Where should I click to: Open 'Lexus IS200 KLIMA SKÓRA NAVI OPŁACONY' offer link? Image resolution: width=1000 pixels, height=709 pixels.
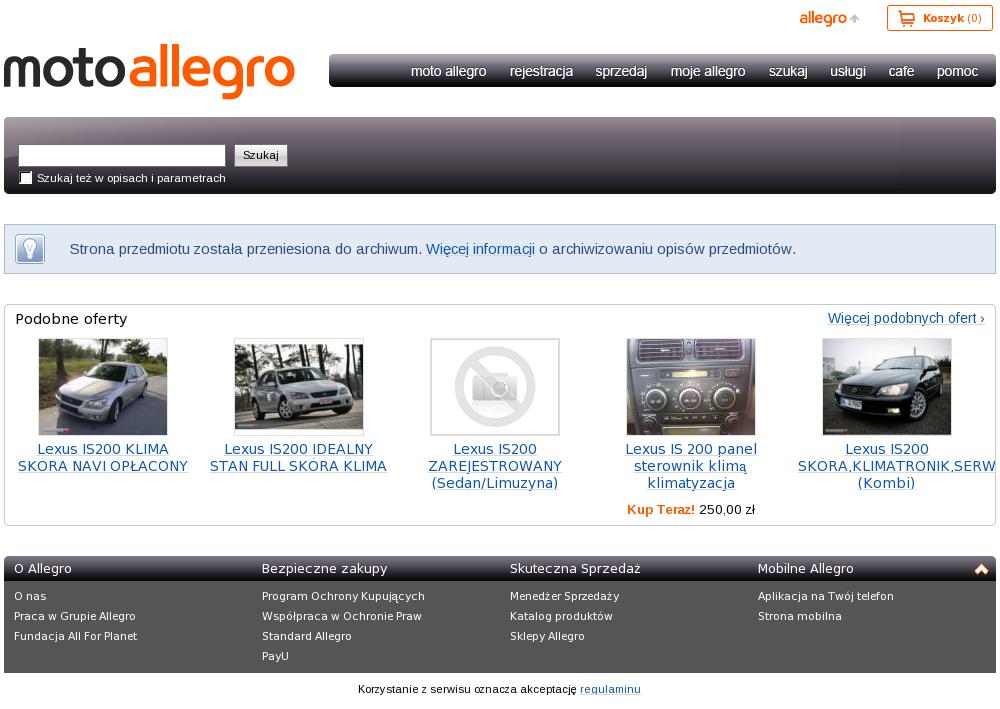[103, 458]
